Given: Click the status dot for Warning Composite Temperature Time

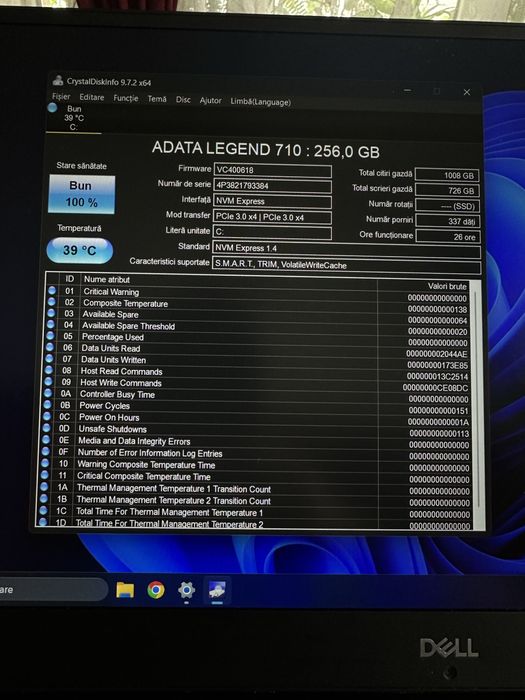Looking at the screenshot, I should click(x=45, y=463).
